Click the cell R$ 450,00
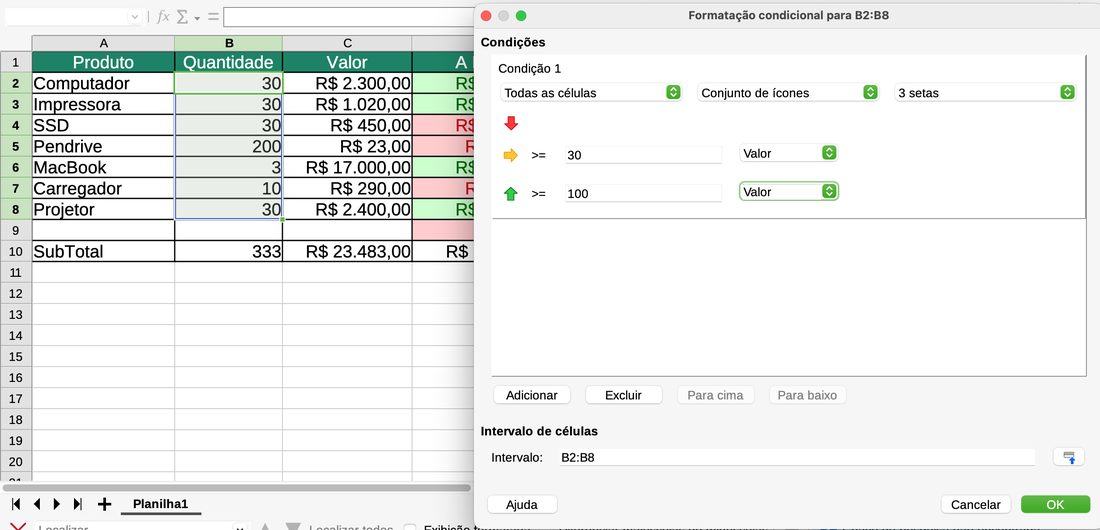Viewport: 1100px width, 530px height. pyautogui.click(x=347, y=125)
